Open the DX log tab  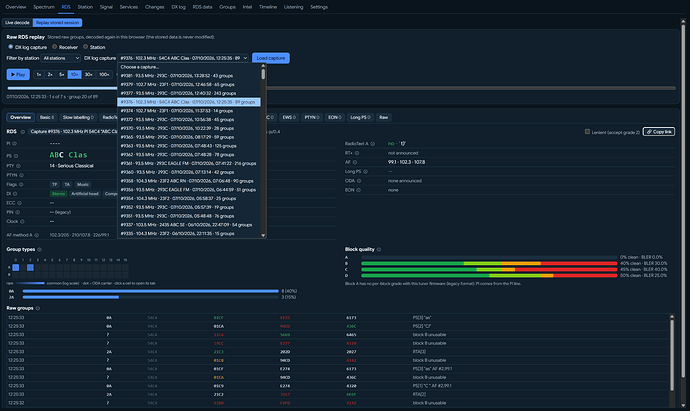click(178, 7)
